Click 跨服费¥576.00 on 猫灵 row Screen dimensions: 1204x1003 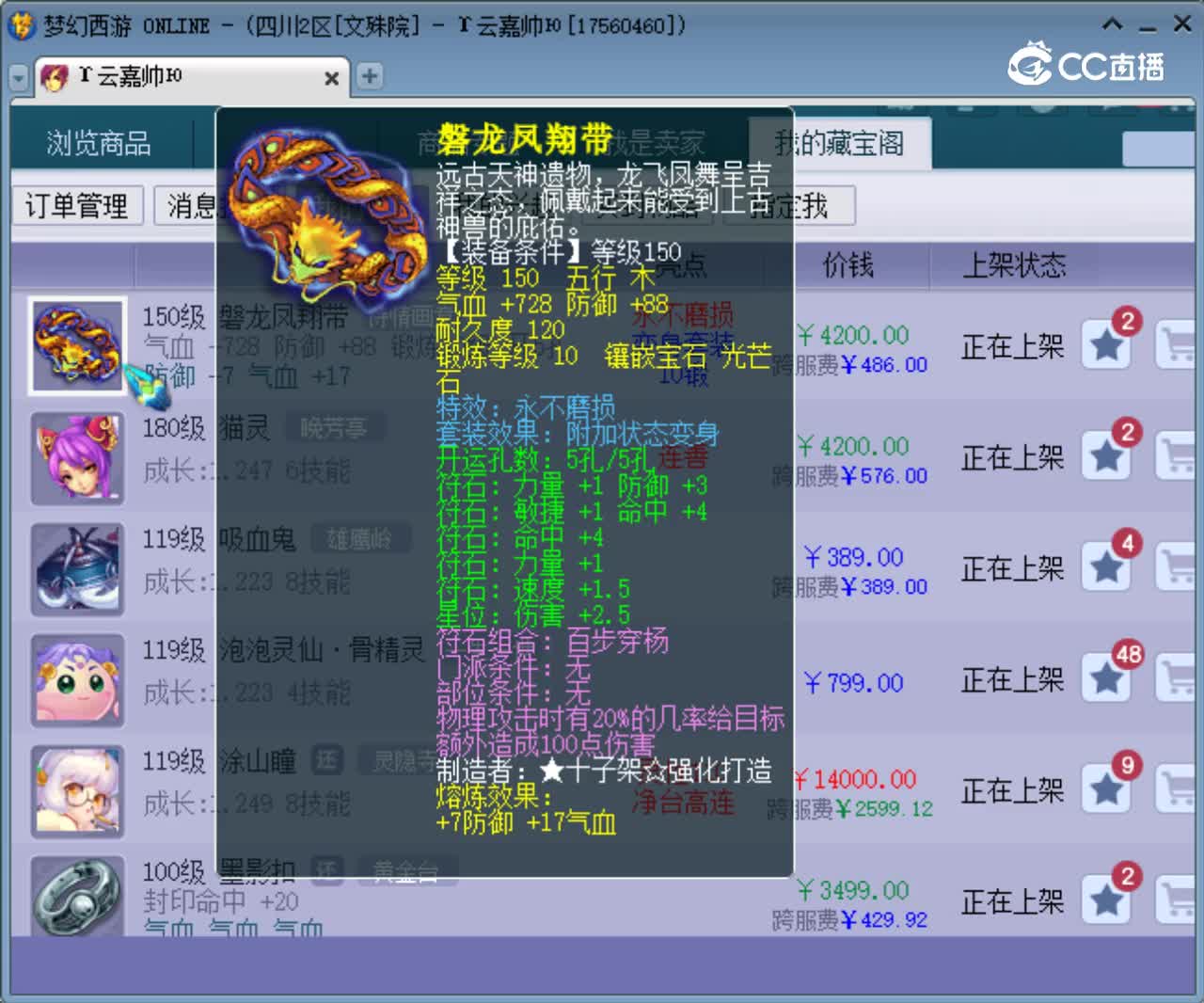(849, 476)
